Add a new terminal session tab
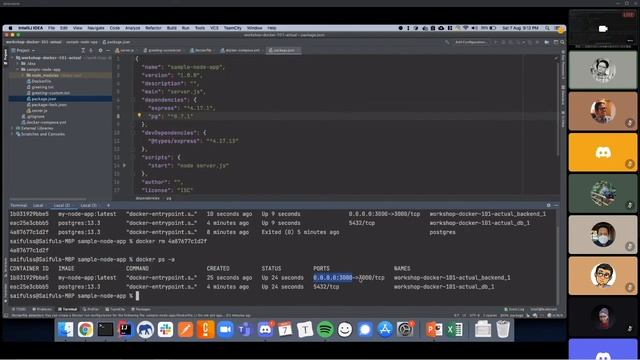Screen dimensions: 640x360 point(108,205)
